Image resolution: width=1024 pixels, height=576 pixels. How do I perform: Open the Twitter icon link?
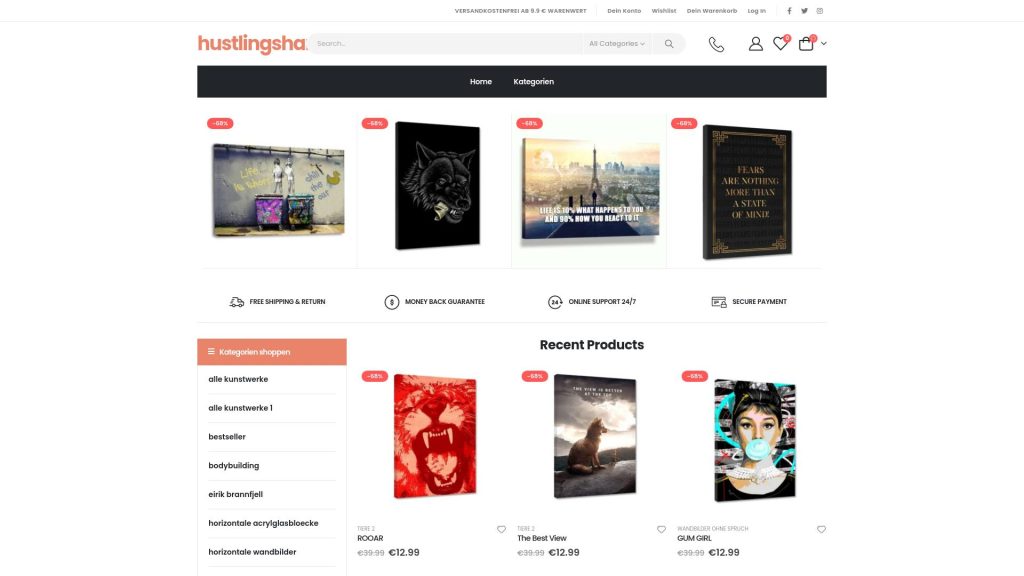(x=804, y=11)
